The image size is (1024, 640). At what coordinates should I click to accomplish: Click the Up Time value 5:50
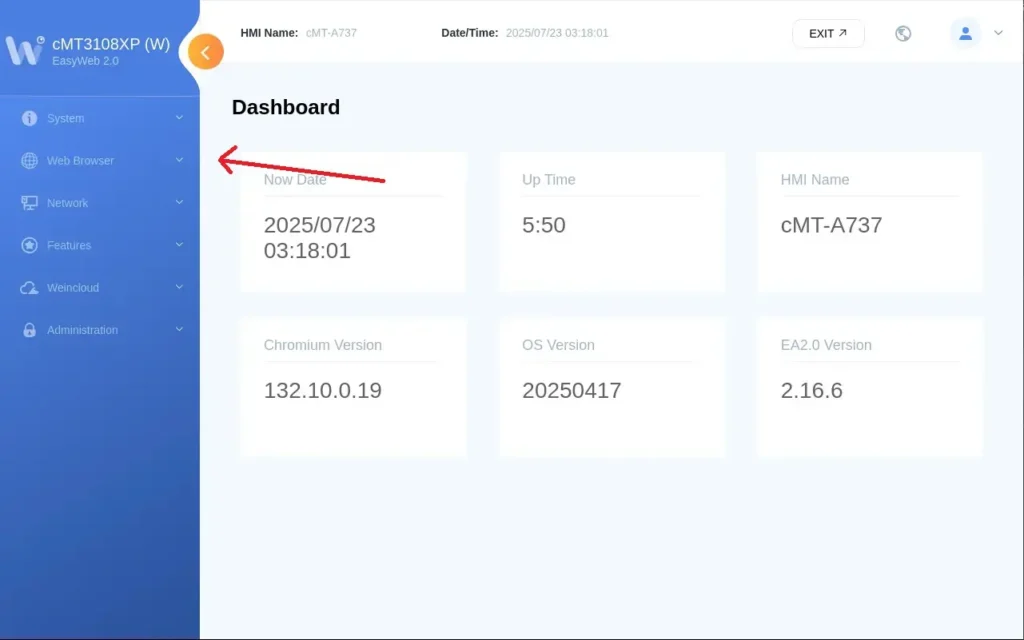[x=543, y=225]
